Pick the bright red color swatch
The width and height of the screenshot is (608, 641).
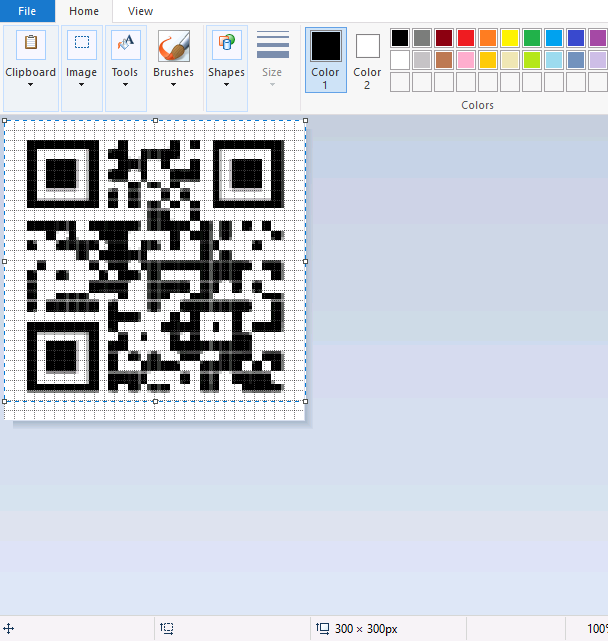pyautogui.click(x=466, y=38)
